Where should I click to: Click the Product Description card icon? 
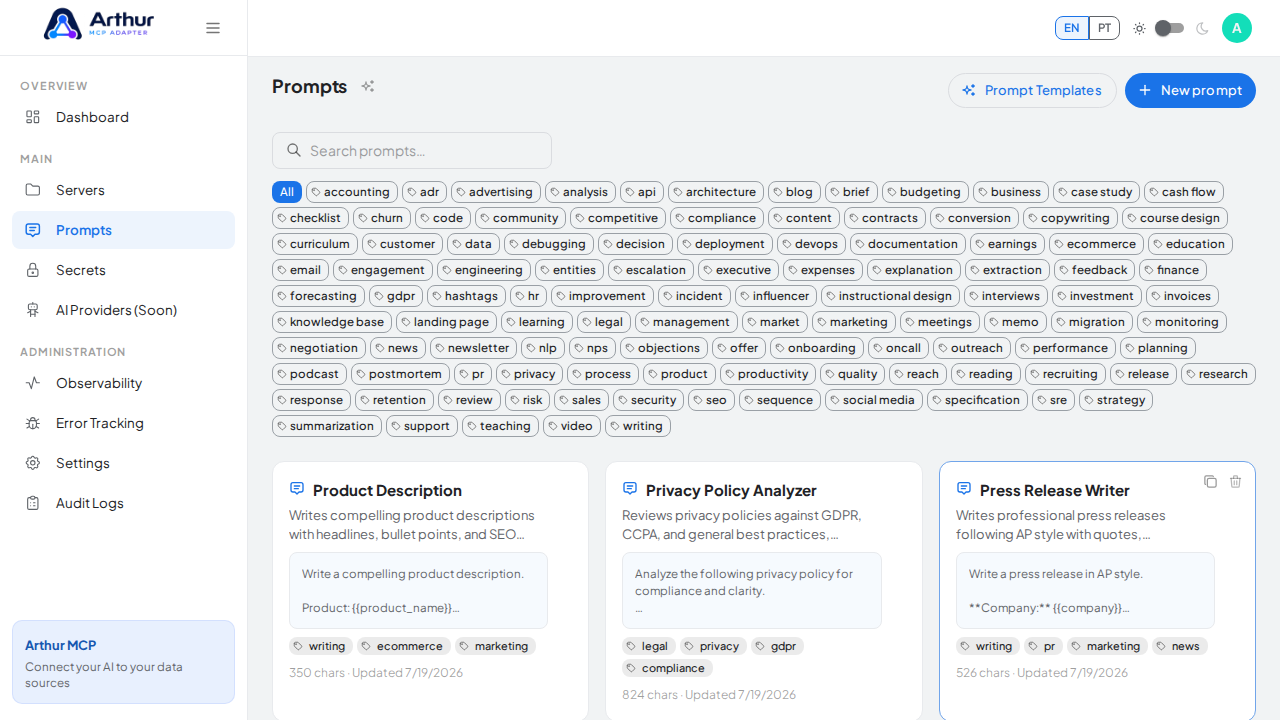click(297, 489)
